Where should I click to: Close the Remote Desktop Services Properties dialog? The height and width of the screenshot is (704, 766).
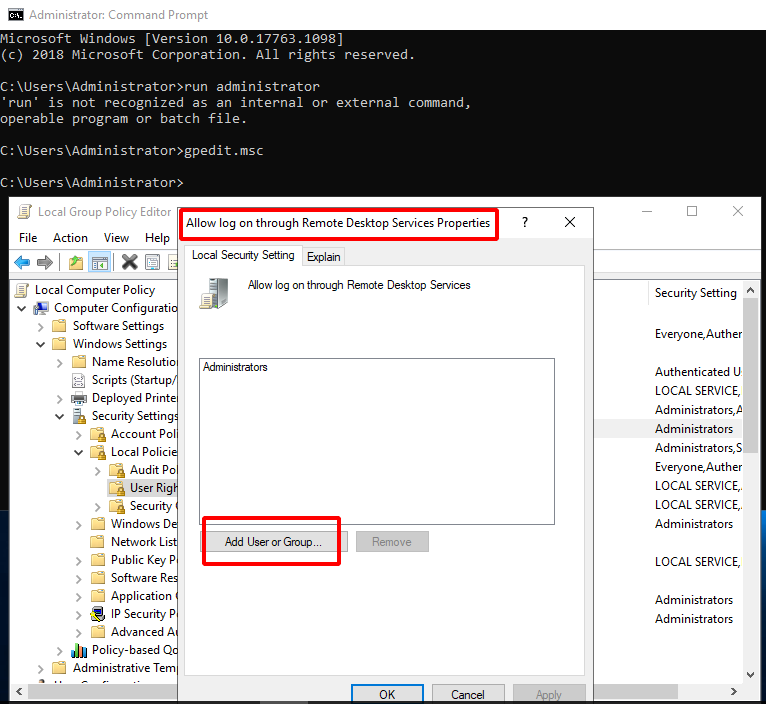570,222
